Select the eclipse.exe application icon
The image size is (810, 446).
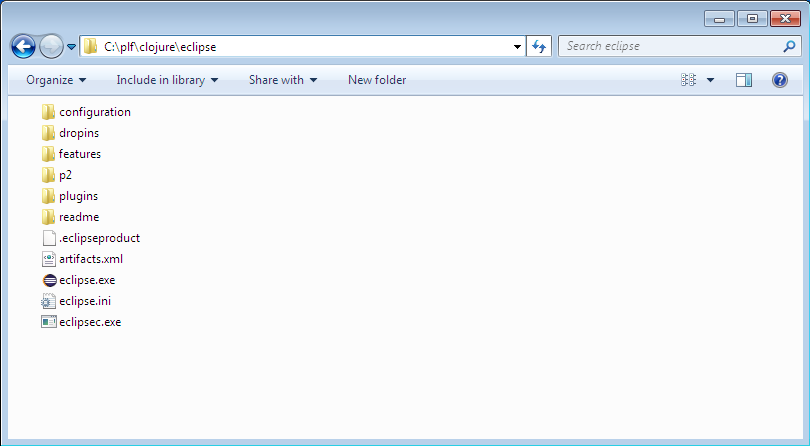(x=49, y=280)
